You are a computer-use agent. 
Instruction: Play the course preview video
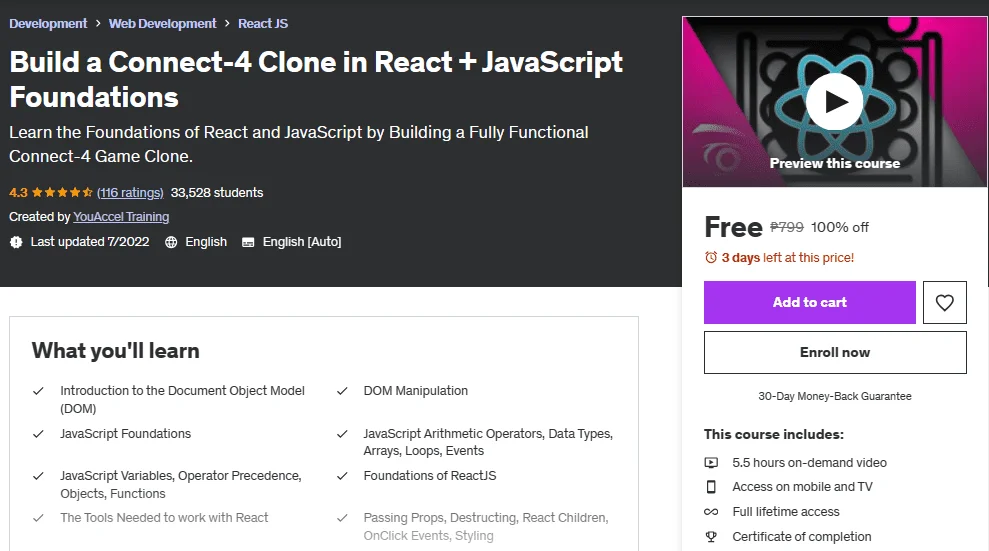coord(834,102)
